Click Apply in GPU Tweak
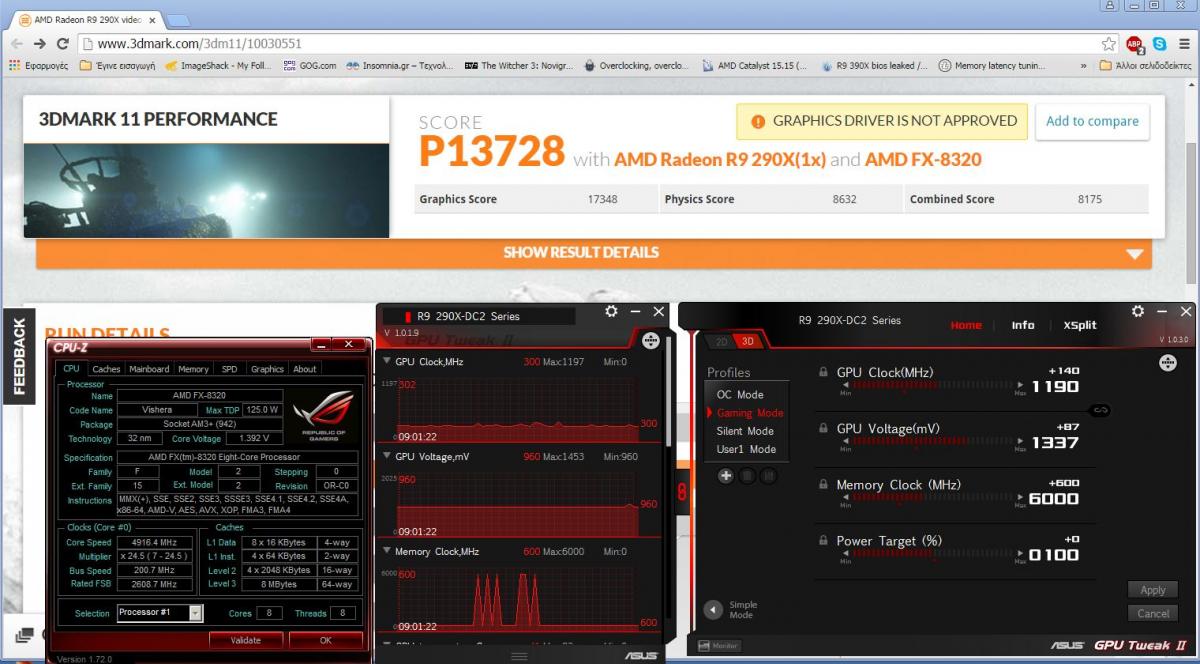This screenshot has height=664, width=1200. [x=1153, y=590]
